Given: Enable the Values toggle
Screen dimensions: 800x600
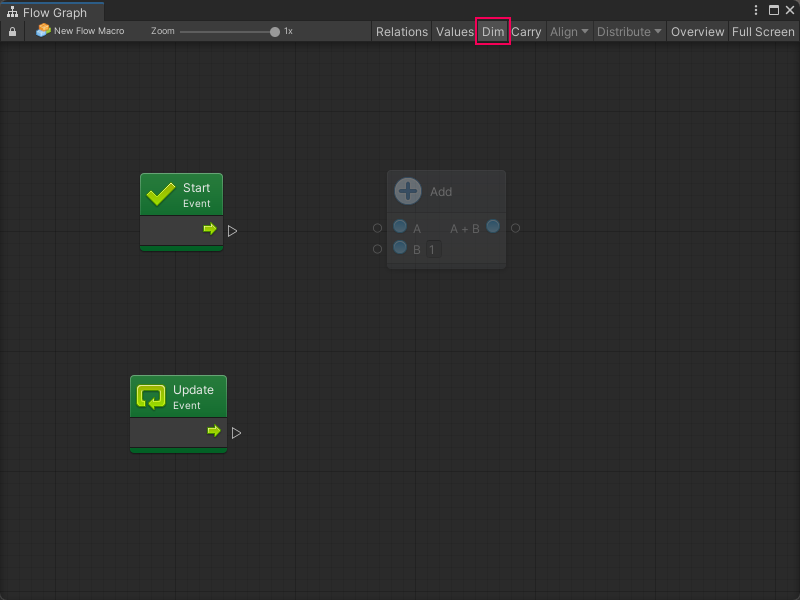Looking at the screenshot, I should [455, 32].
